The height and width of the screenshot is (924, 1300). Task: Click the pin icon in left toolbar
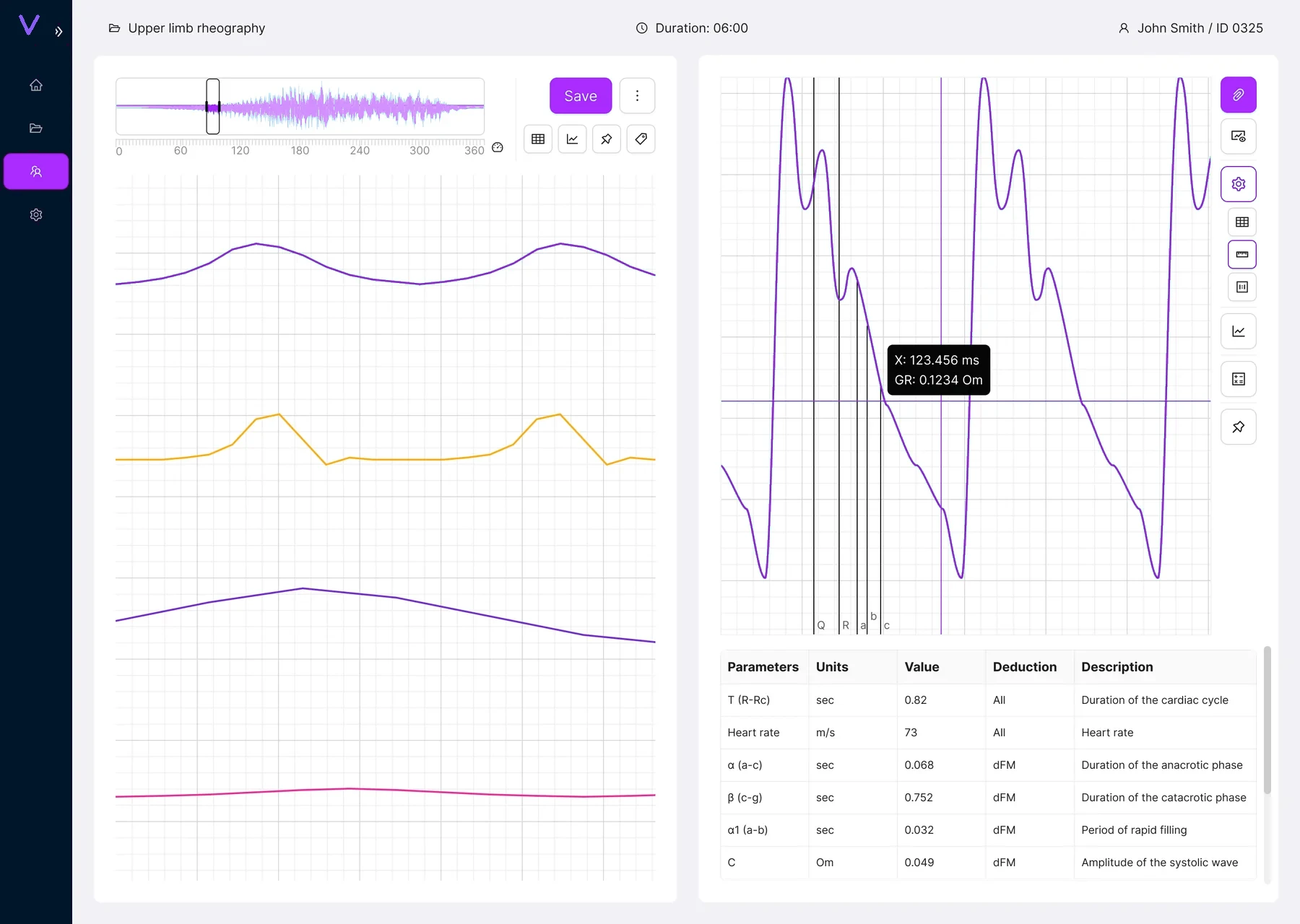click(x=607, y=139)
